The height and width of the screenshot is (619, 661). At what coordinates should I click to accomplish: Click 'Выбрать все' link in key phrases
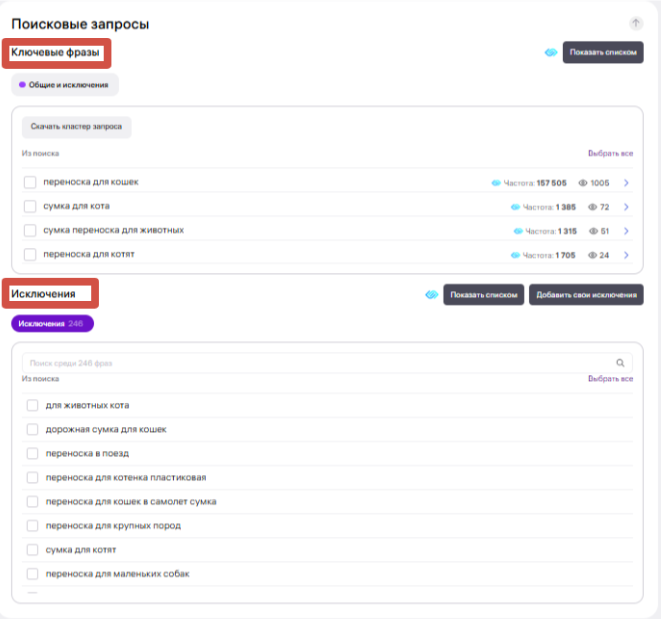tap(610, 154)
